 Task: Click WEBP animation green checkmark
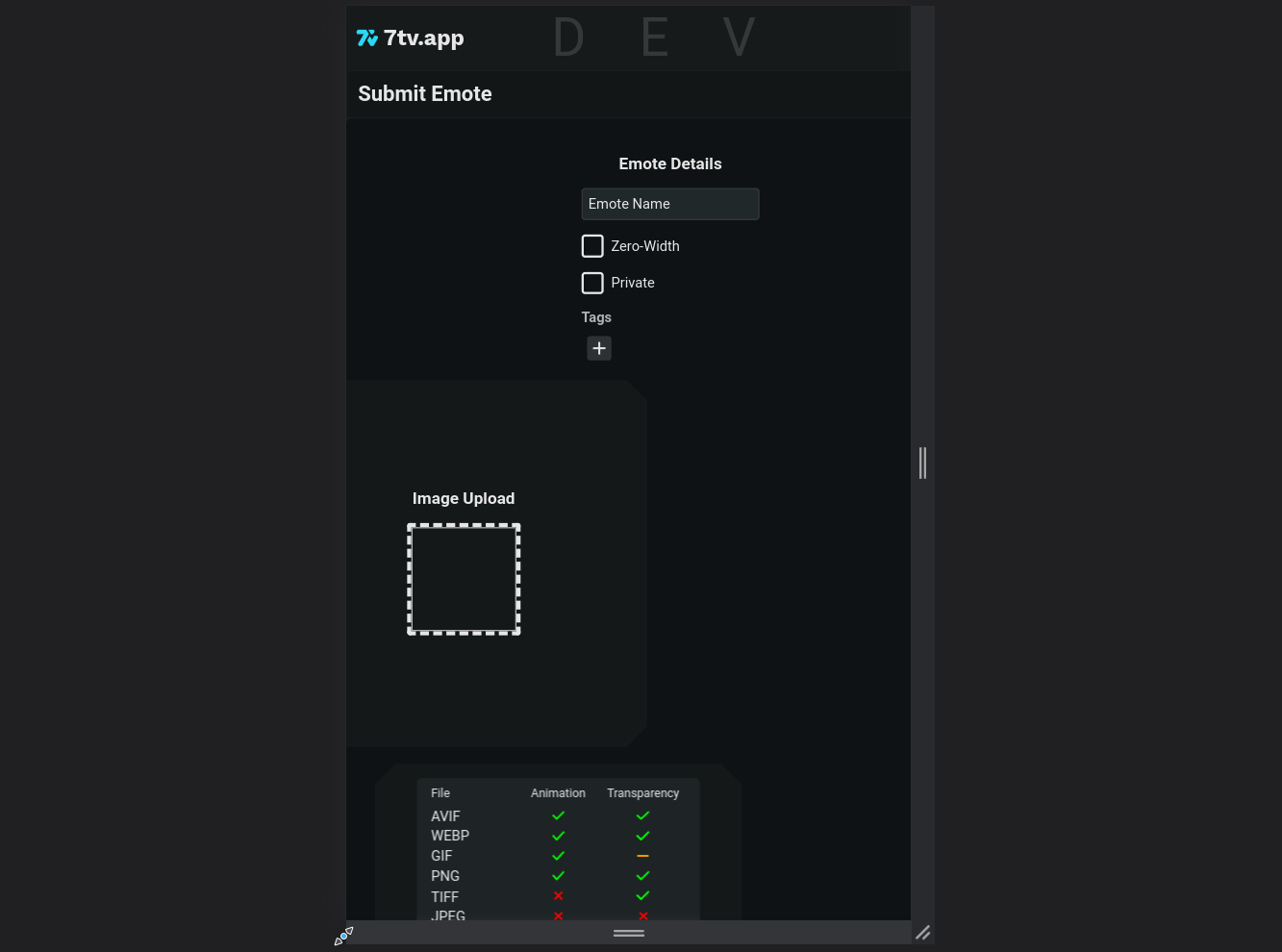(x=558, y=836)
